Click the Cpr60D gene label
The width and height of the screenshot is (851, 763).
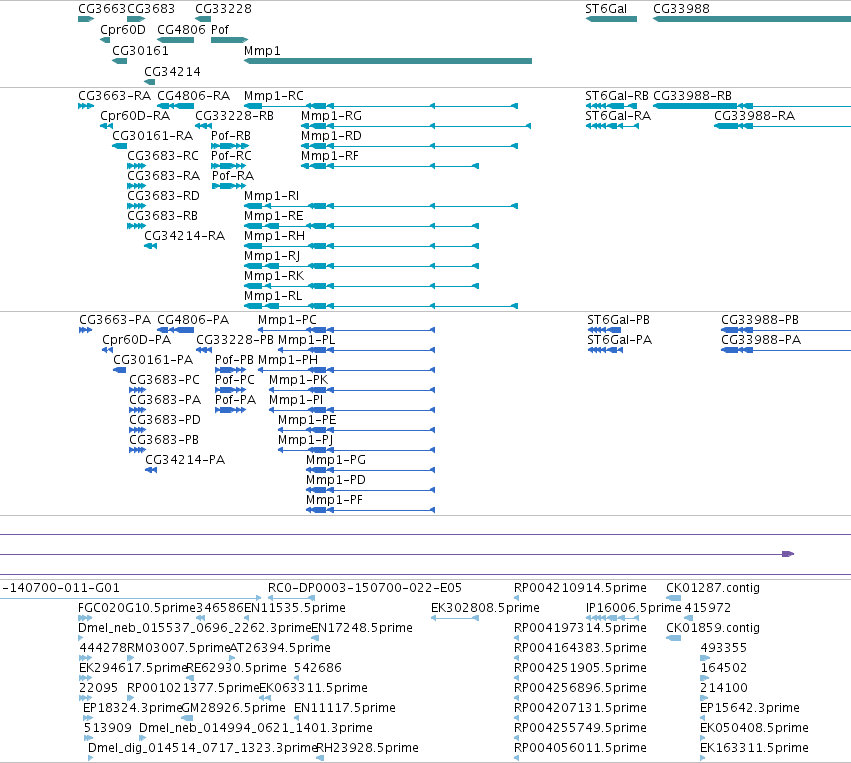(x=123, y=29)
